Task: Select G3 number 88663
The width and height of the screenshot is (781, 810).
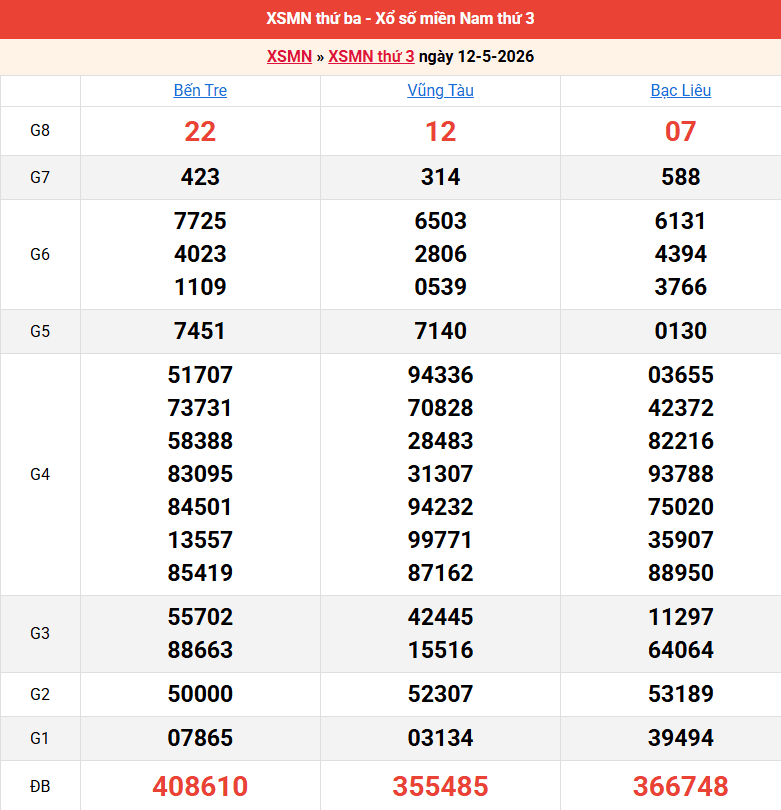Action: click(200, 650)
